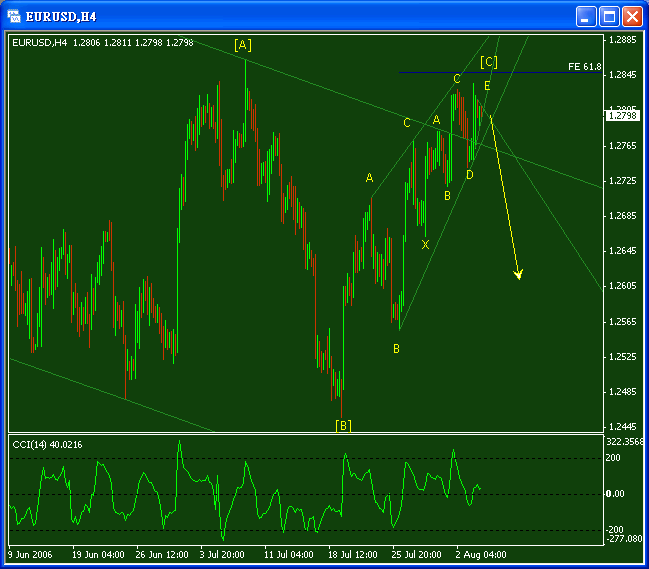Image resolution: width=649 pixels, height=569 pixels.
Task: Click the EURUSD,H4 title bar text
Action: [x=61, y=17]
